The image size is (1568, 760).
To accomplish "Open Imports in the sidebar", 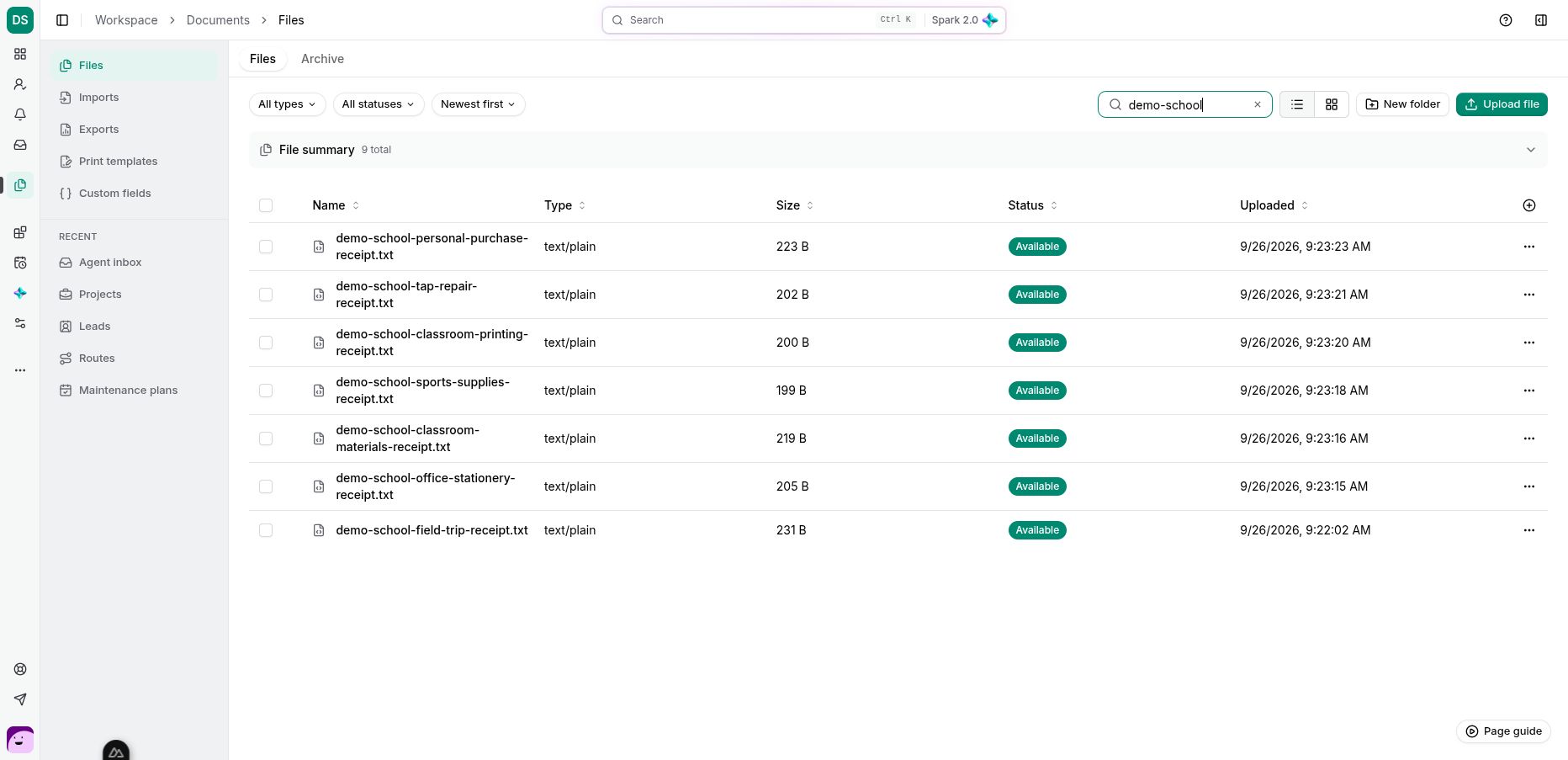I will (134, 98).
